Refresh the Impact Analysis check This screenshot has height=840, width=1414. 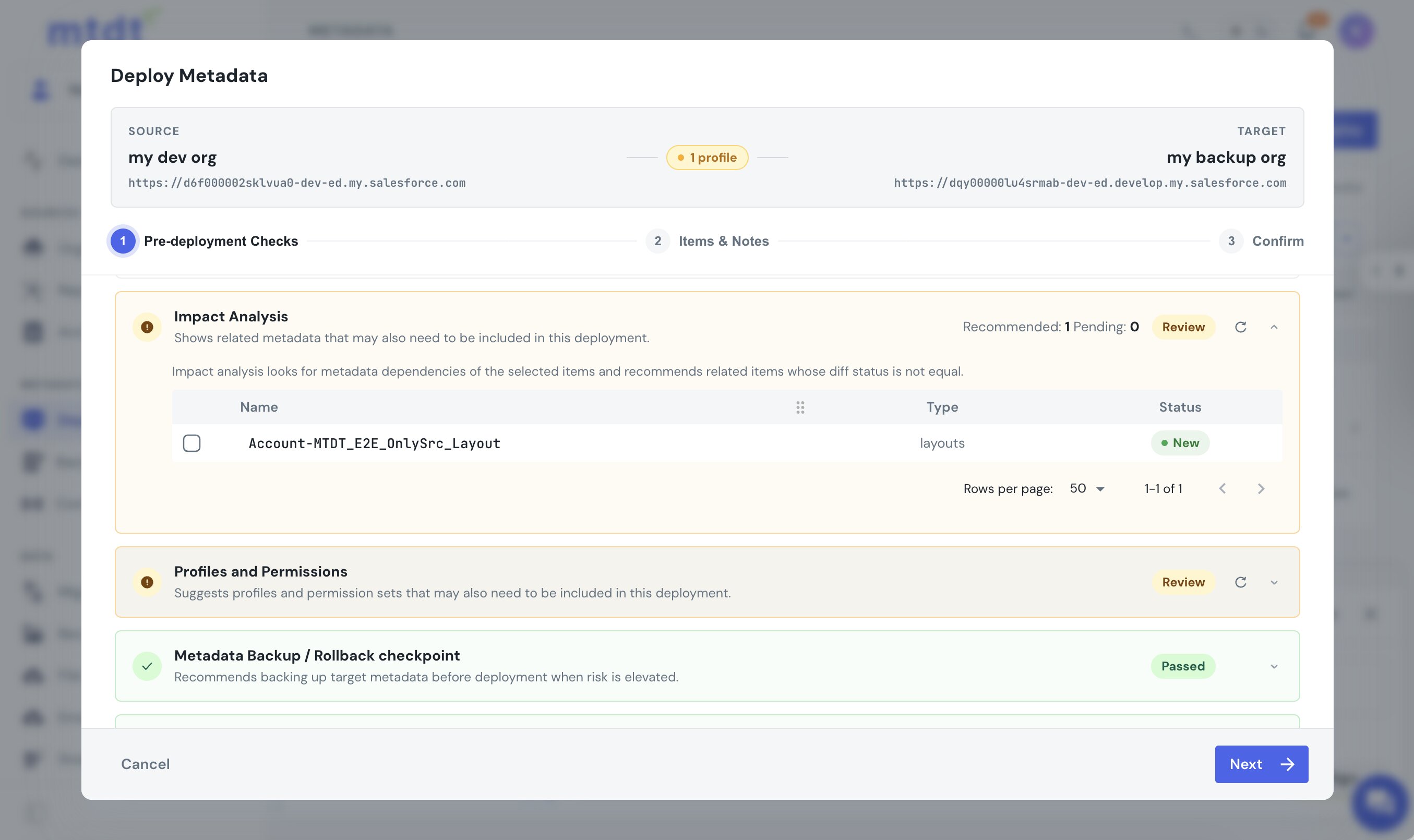[1240, 327]
